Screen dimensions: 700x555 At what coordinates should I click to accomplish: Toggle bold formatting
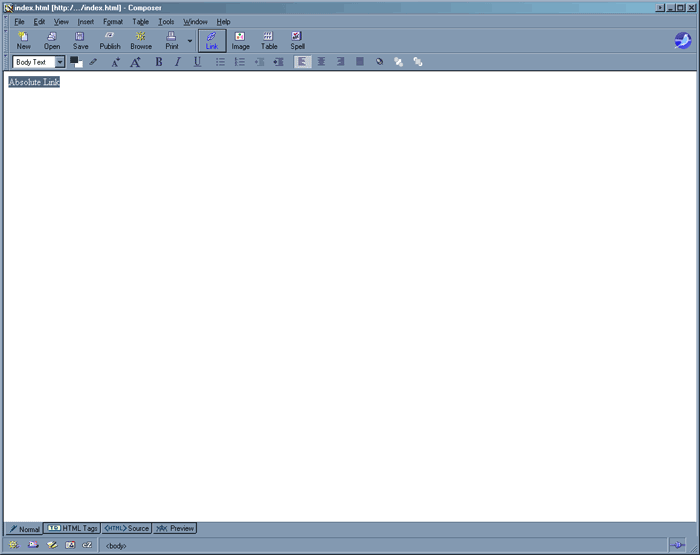point(158,62)
